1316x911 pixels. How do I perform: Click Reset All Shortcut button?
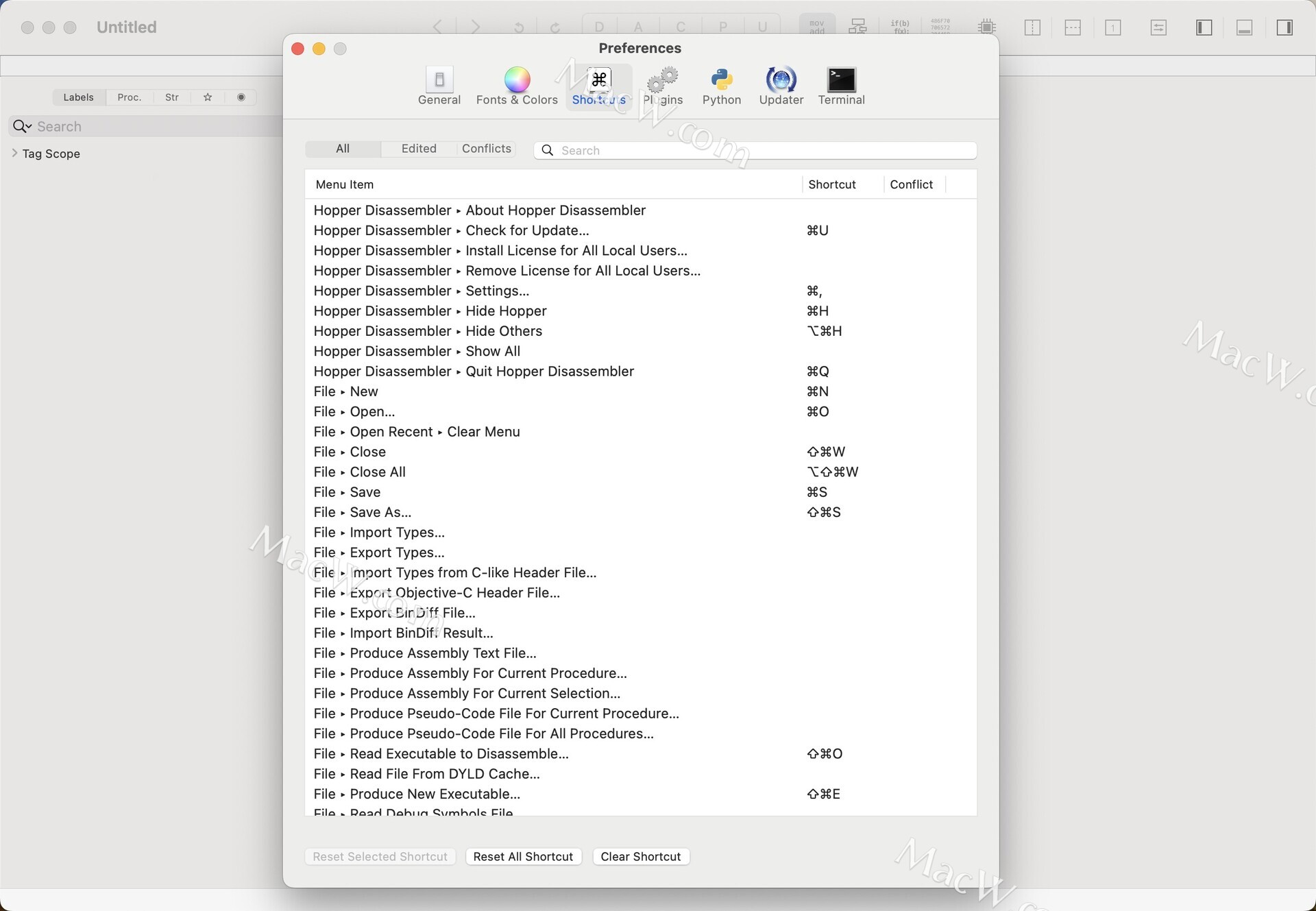click(524, 857)
